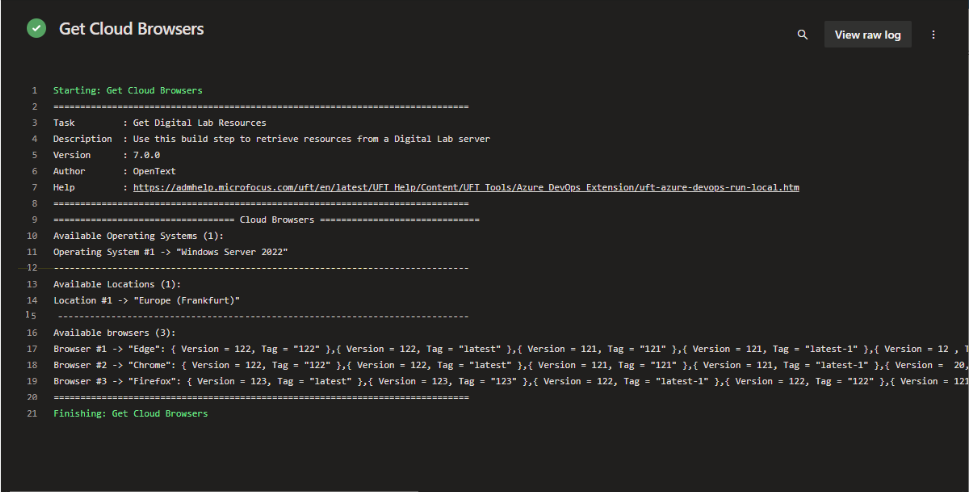Open the log search icon
This screenshot has height=492, width=969.
(x=802, y=35)
